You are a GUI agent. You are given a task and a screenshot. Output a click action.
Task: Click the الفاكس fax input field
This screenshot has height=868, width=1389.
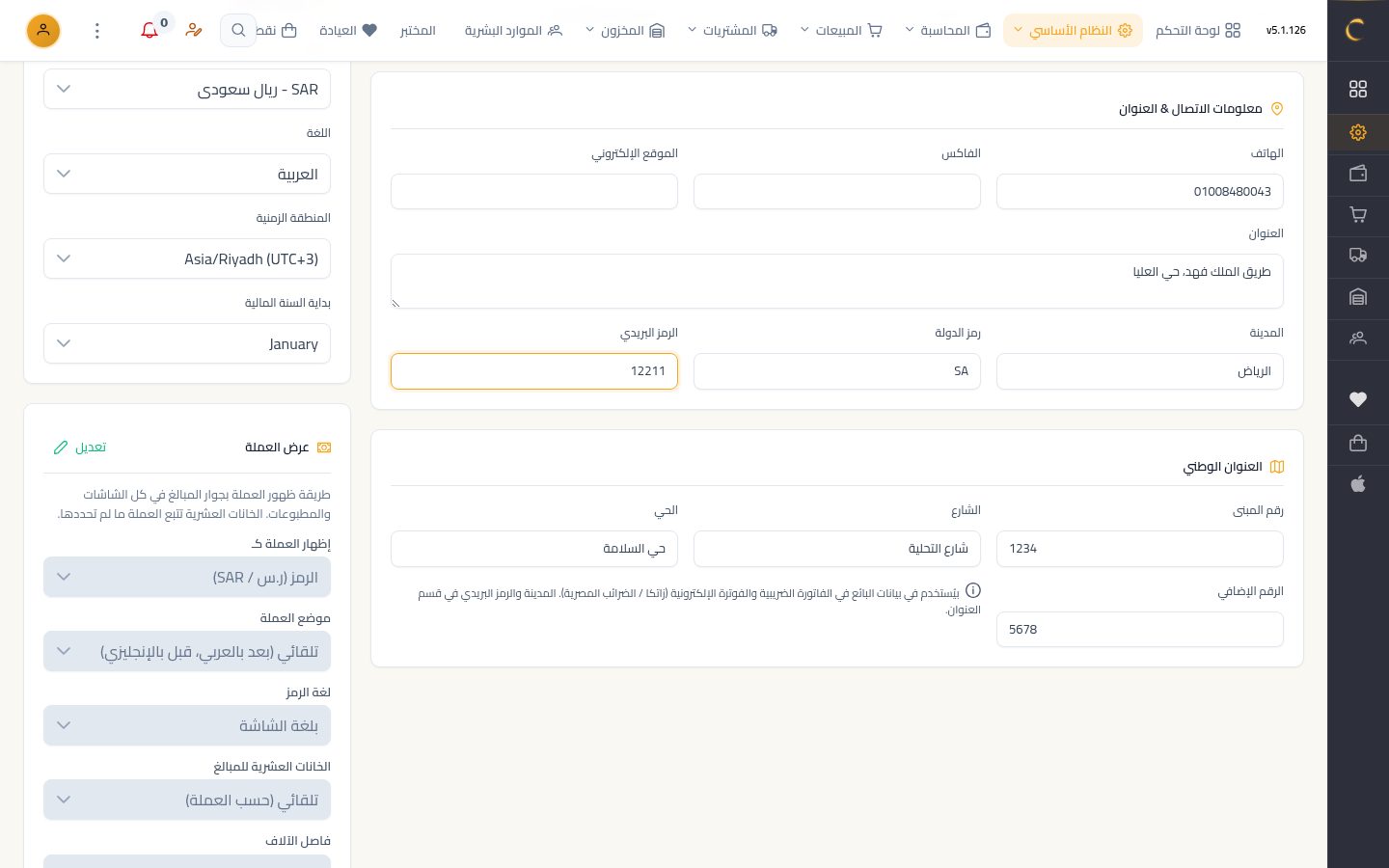pos(837,191)
